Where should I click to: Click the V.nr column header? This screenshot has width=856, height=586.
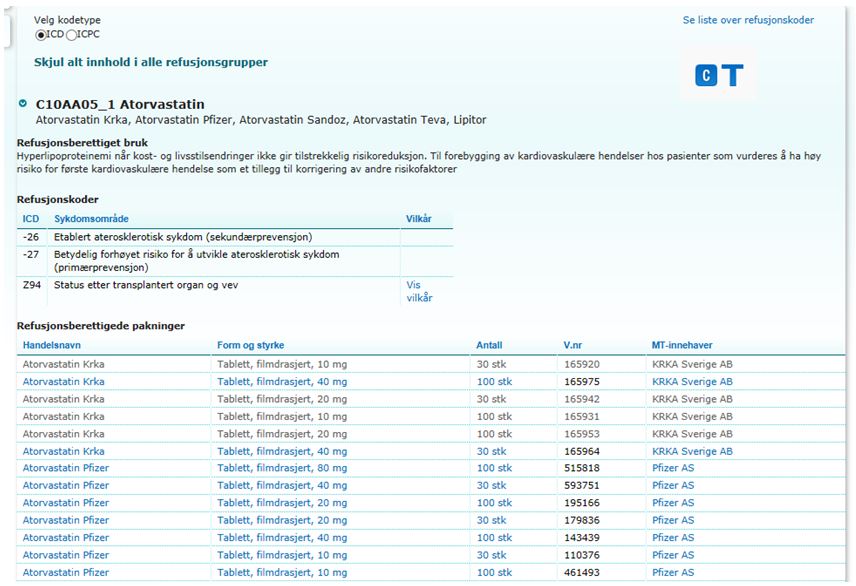[x=573, y=346]
